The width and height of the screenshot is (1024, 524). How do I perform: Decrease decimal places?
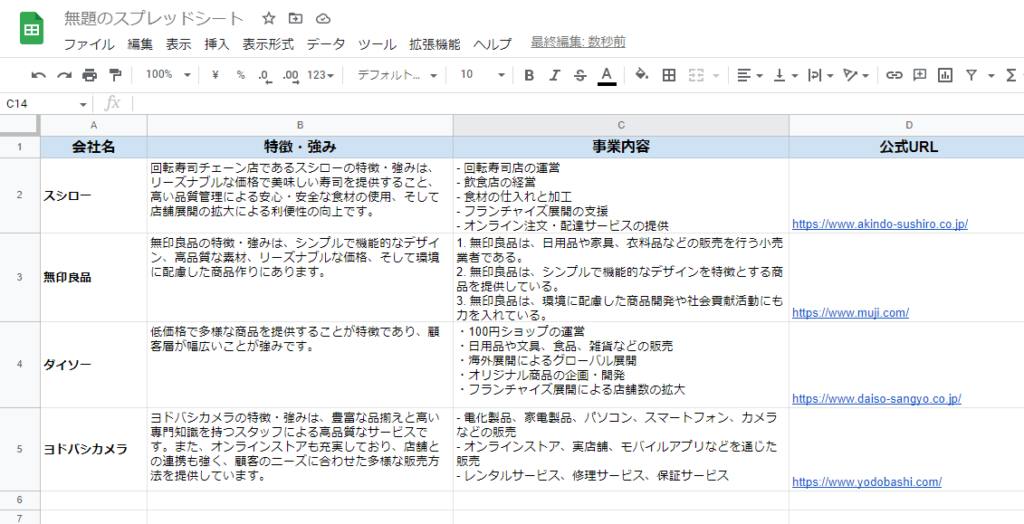pyautogui.click(x=264, y=76)
